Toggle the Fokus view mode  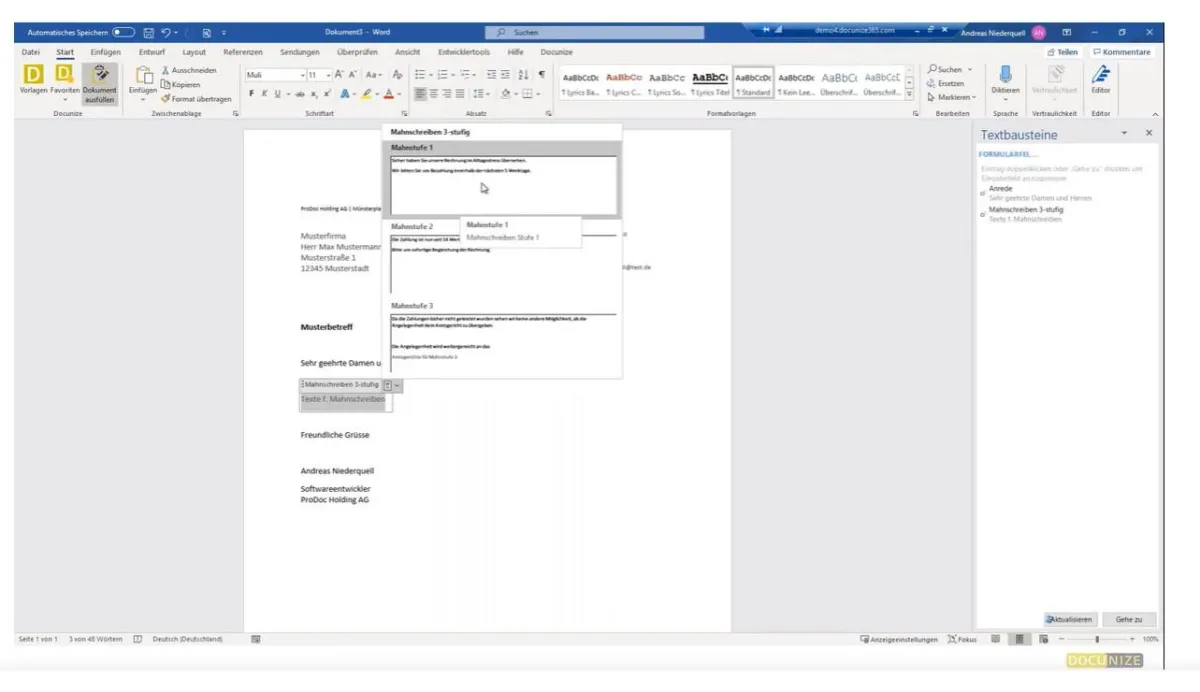962,639
